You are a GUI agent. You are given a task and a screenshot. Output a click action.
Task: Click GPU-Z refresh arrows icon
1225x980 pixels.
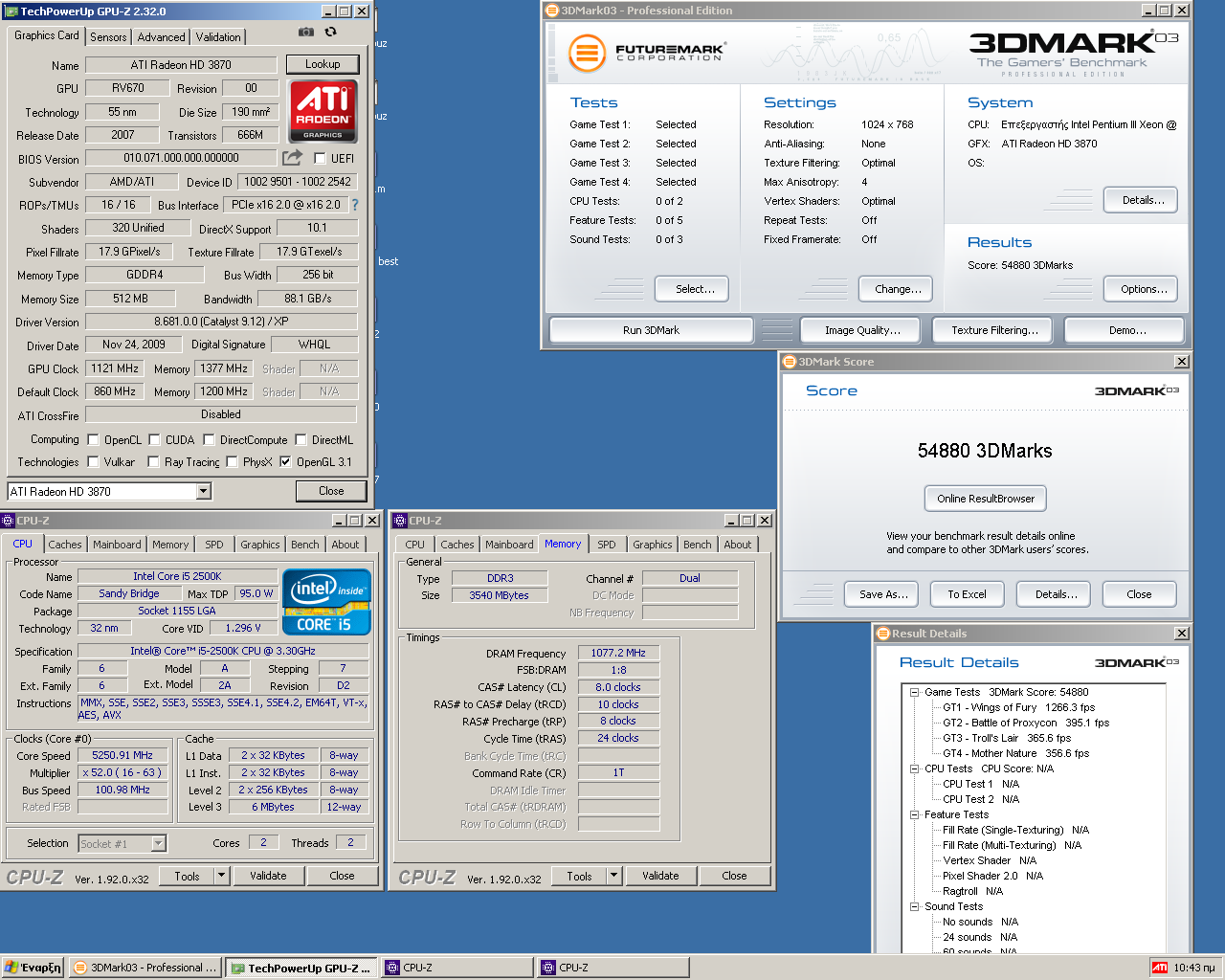click(x=330, y=32)
